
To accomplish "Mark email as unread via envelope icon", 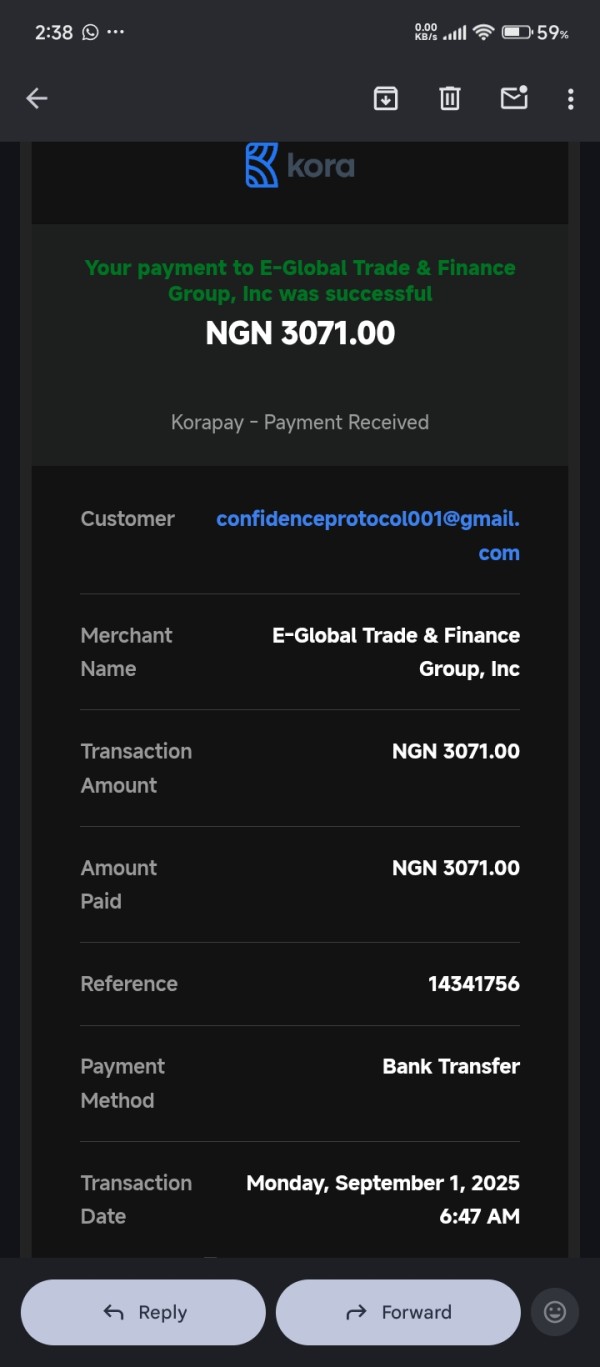I will pos(514,97).
